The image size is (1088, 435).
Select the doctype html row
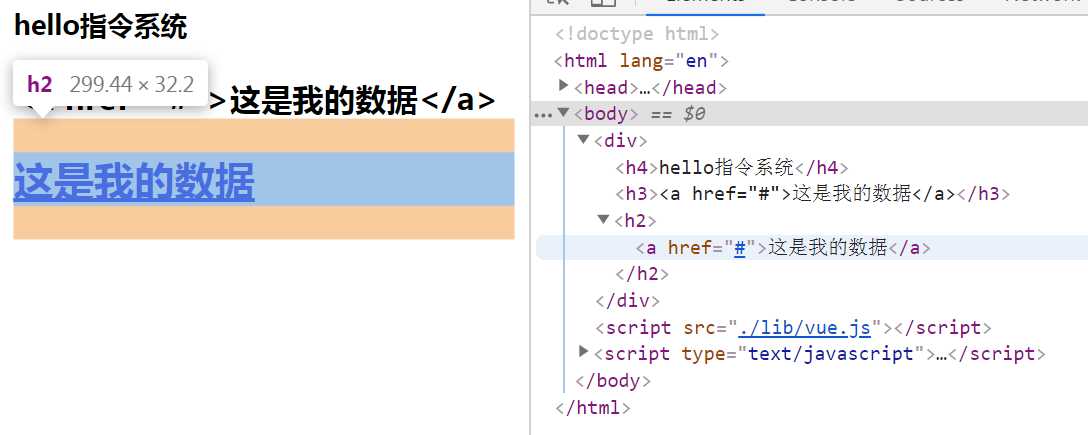coord(637,34)
